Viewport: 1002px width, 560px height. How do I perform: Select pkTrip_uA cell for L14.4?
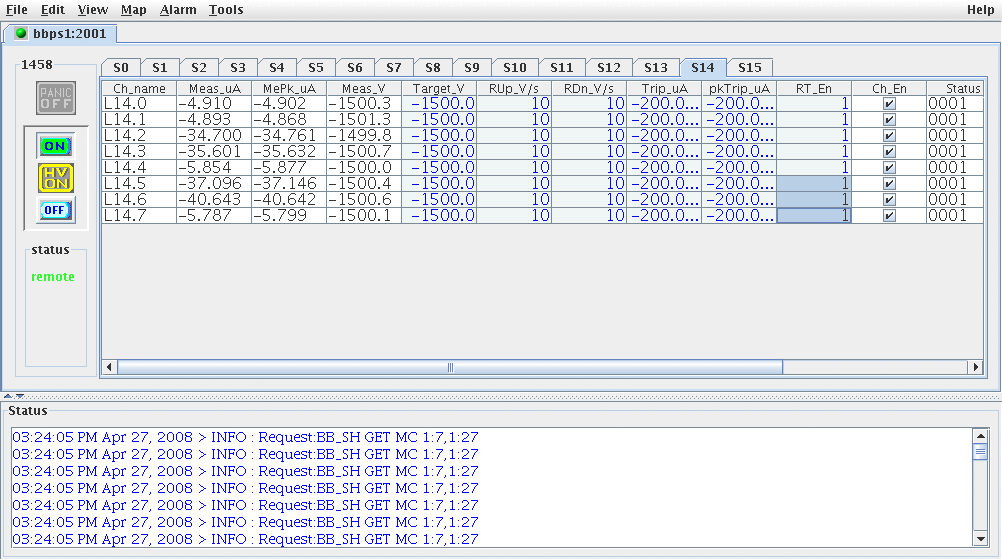pyautogui.click(x=739, y=167)
